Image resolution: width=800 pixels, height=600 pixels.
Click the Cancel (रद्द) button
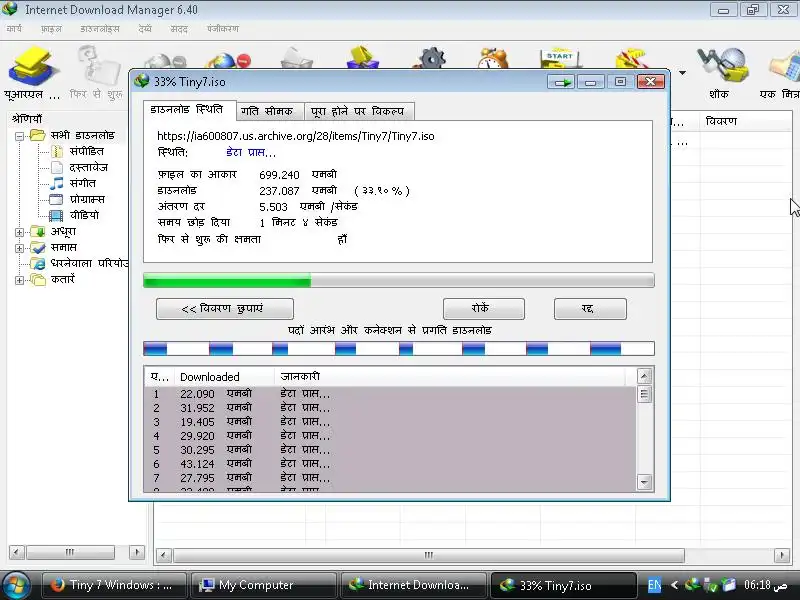click(590, 309)
